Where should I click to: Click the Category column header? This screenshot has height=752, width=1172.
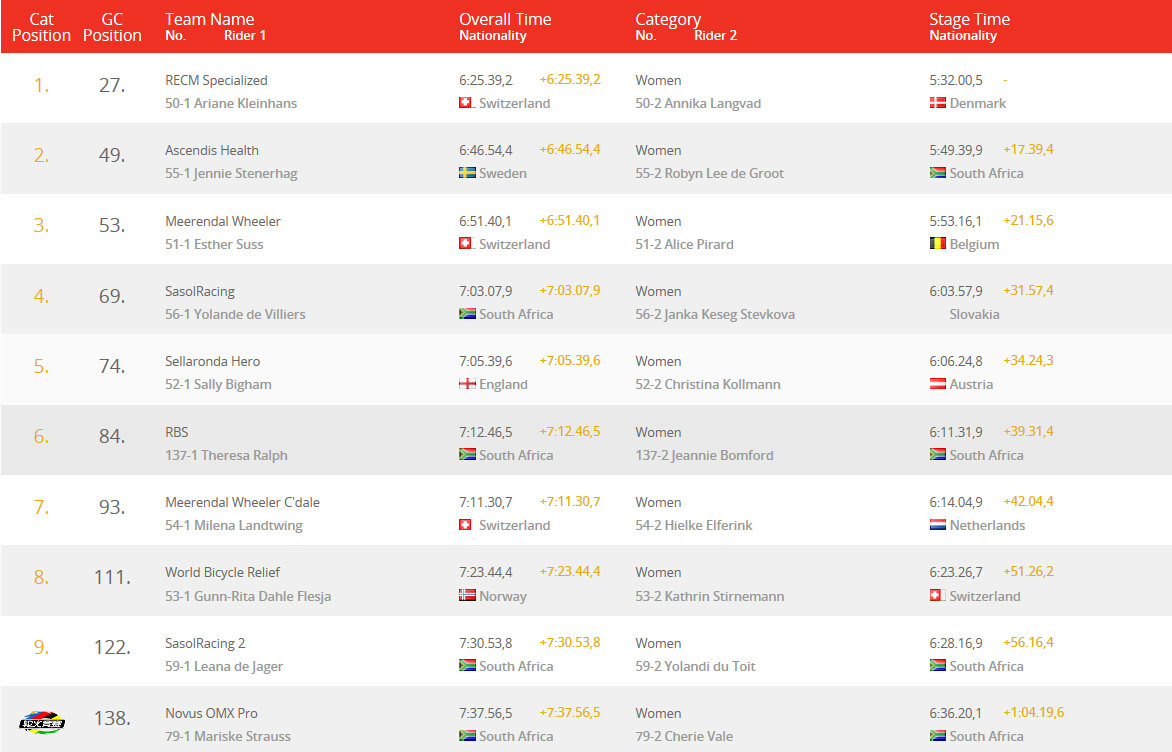tap(668, 19)
